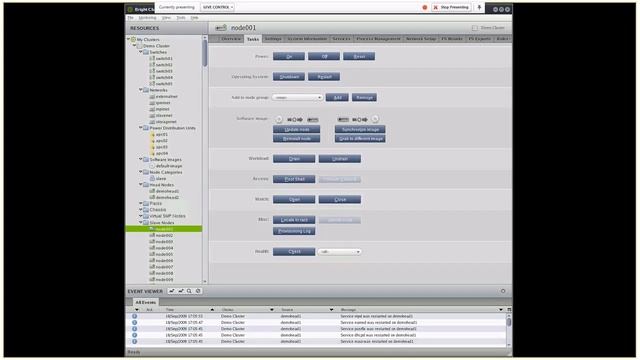
Task: Toggle the Demo Cluster checkbox
Action: point(475,28)
